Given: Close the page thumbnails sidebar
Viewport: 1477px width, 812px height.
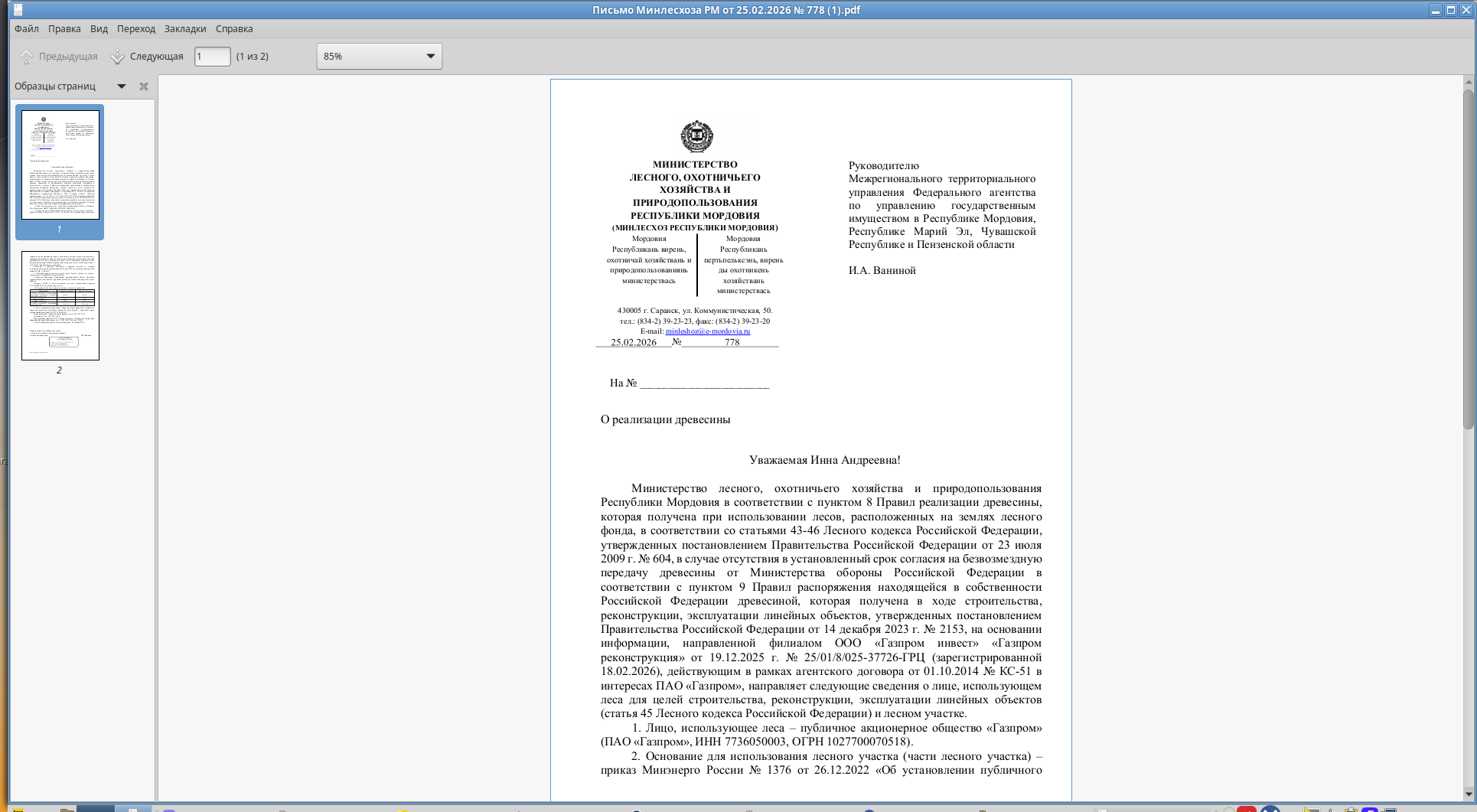Looking at the screenshot, I should (x=144, y=86).
